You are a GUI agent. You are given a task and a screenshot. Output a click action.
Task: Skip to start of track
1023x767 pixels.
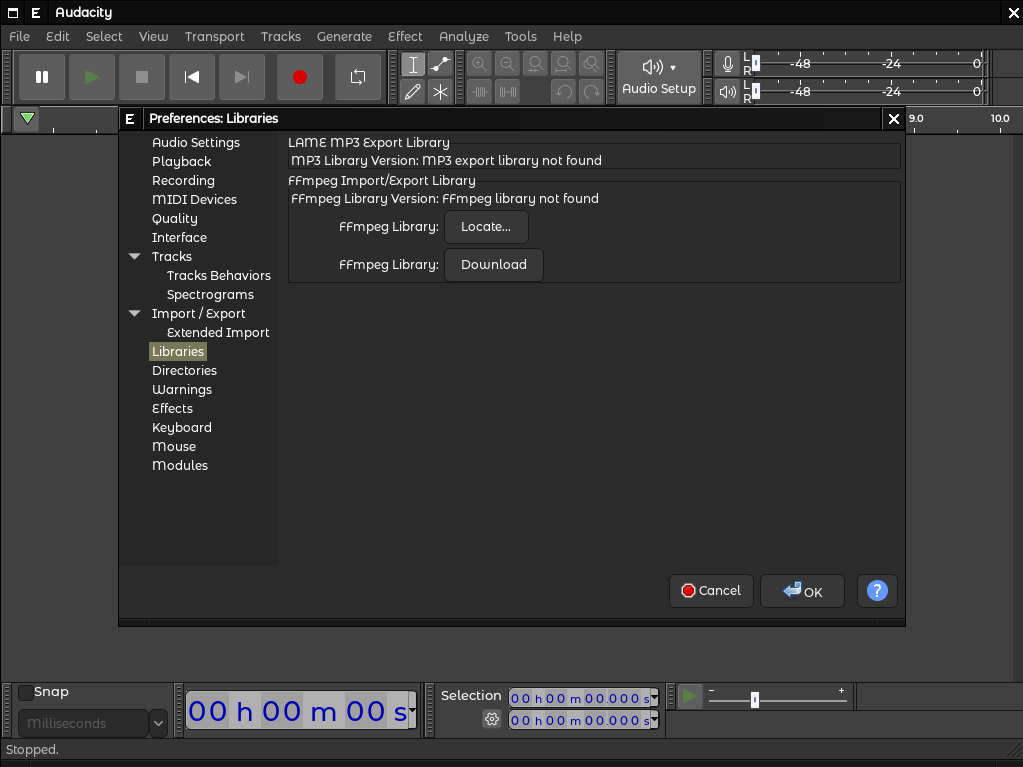(x=192, y=77)
